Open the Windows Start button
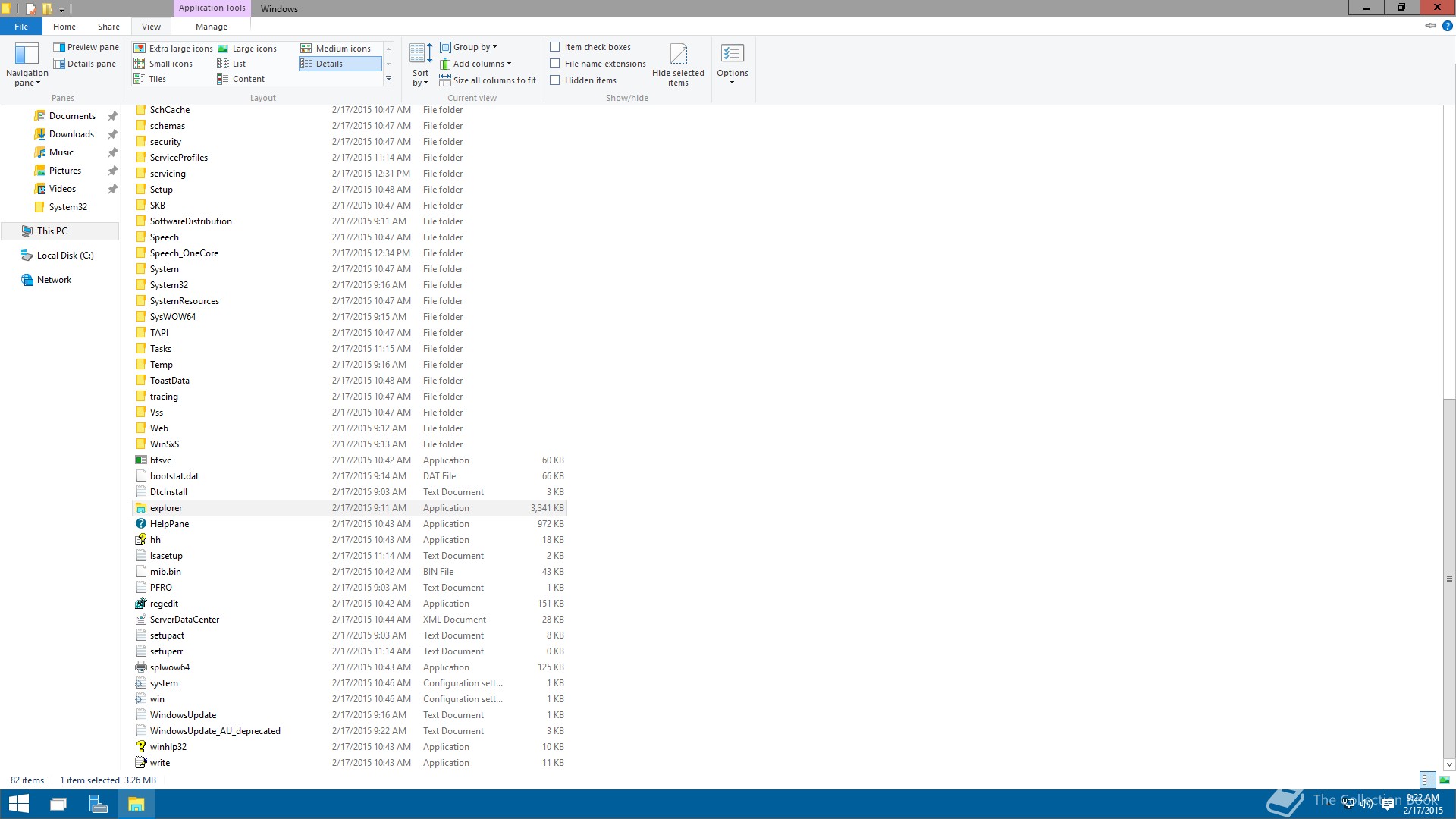Screen dimensions: 1456x819 click(x=18, y=804)
